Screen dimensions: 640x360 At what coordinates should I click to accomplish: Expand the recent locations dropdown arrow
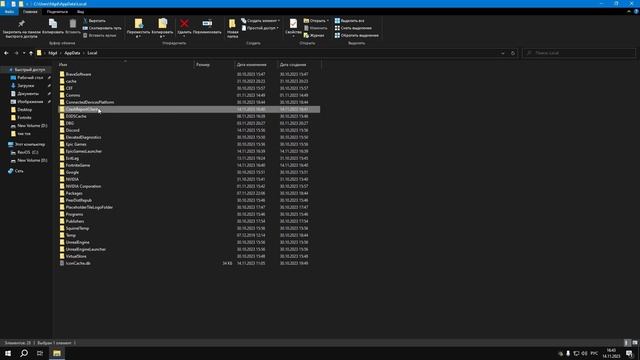pos(24,53)
